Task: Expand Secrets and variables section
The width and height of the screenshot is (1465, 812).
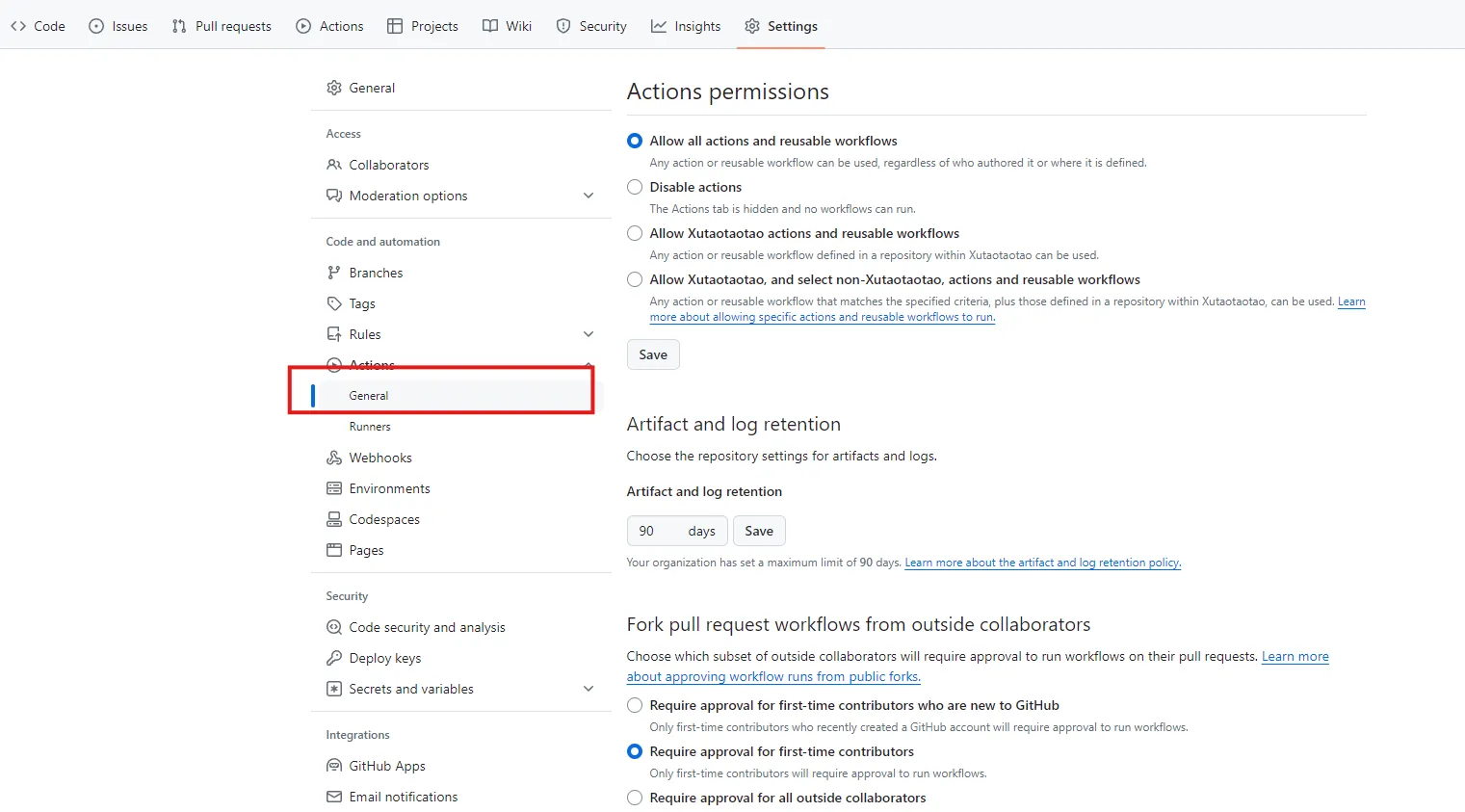Action: [589, 689]
